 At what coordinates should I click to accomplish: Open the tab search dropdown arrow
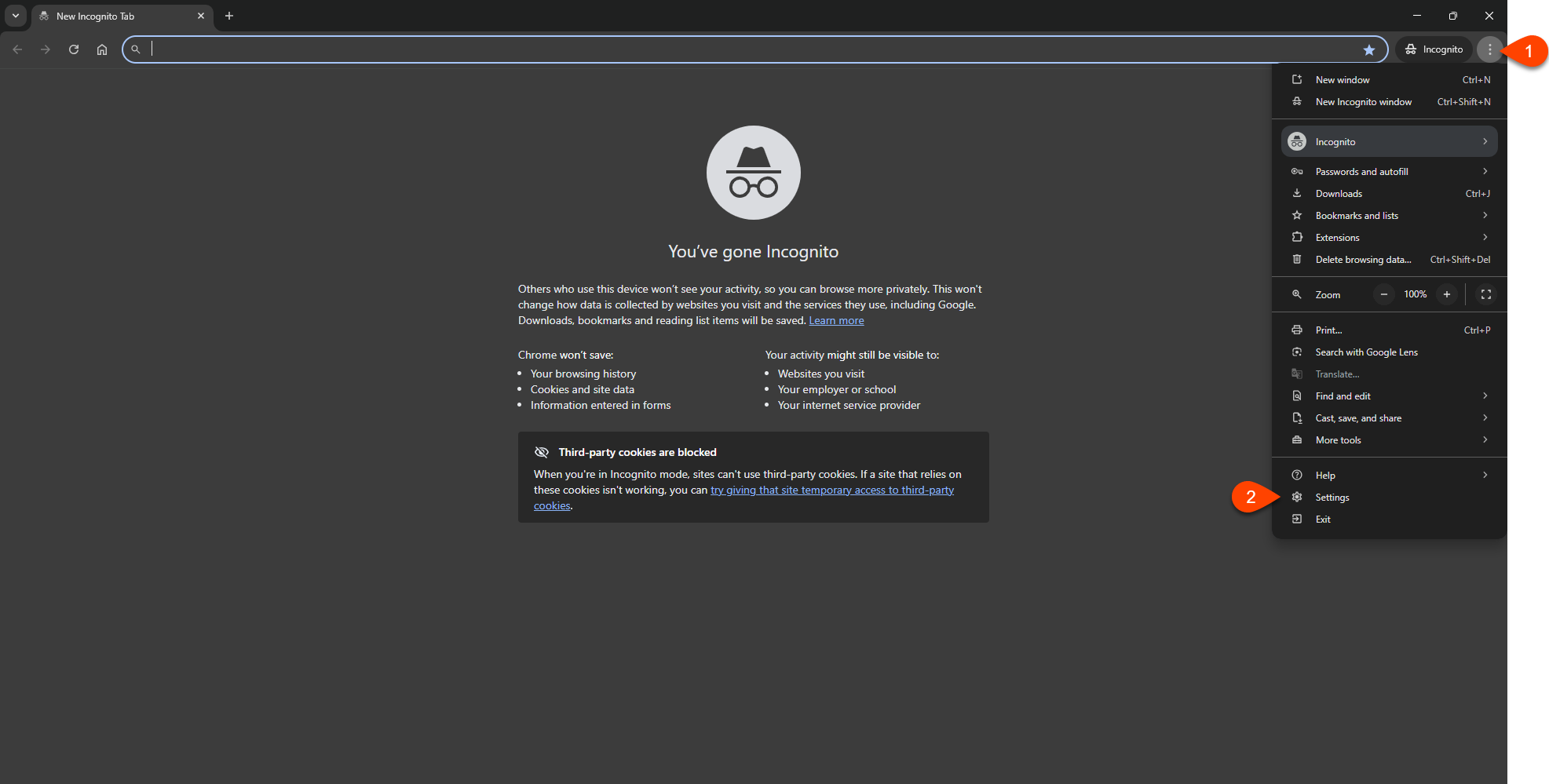click(16, 16)
